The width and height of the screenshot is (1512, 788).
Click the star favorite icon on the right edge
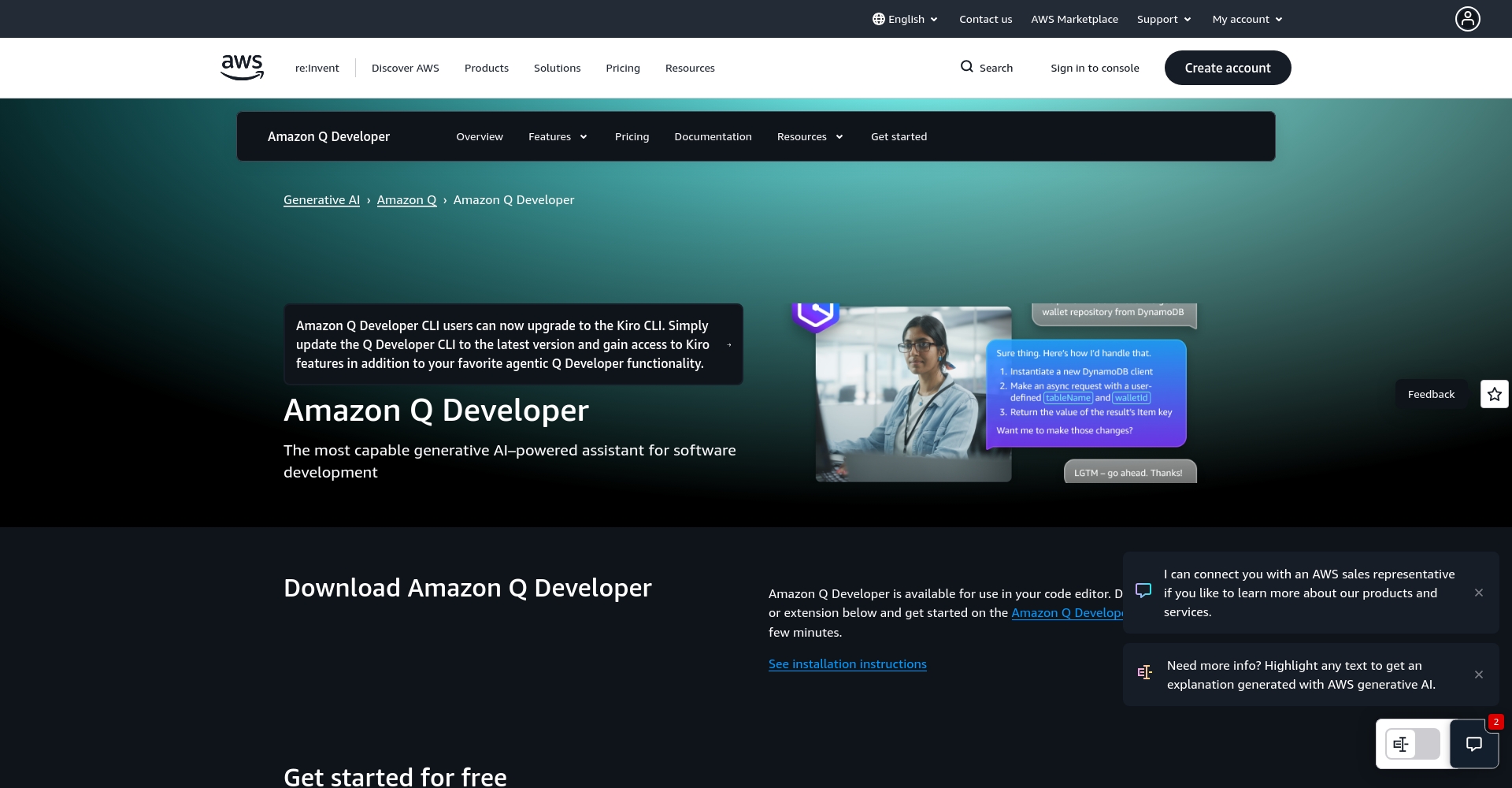[x=1494, y=394]
